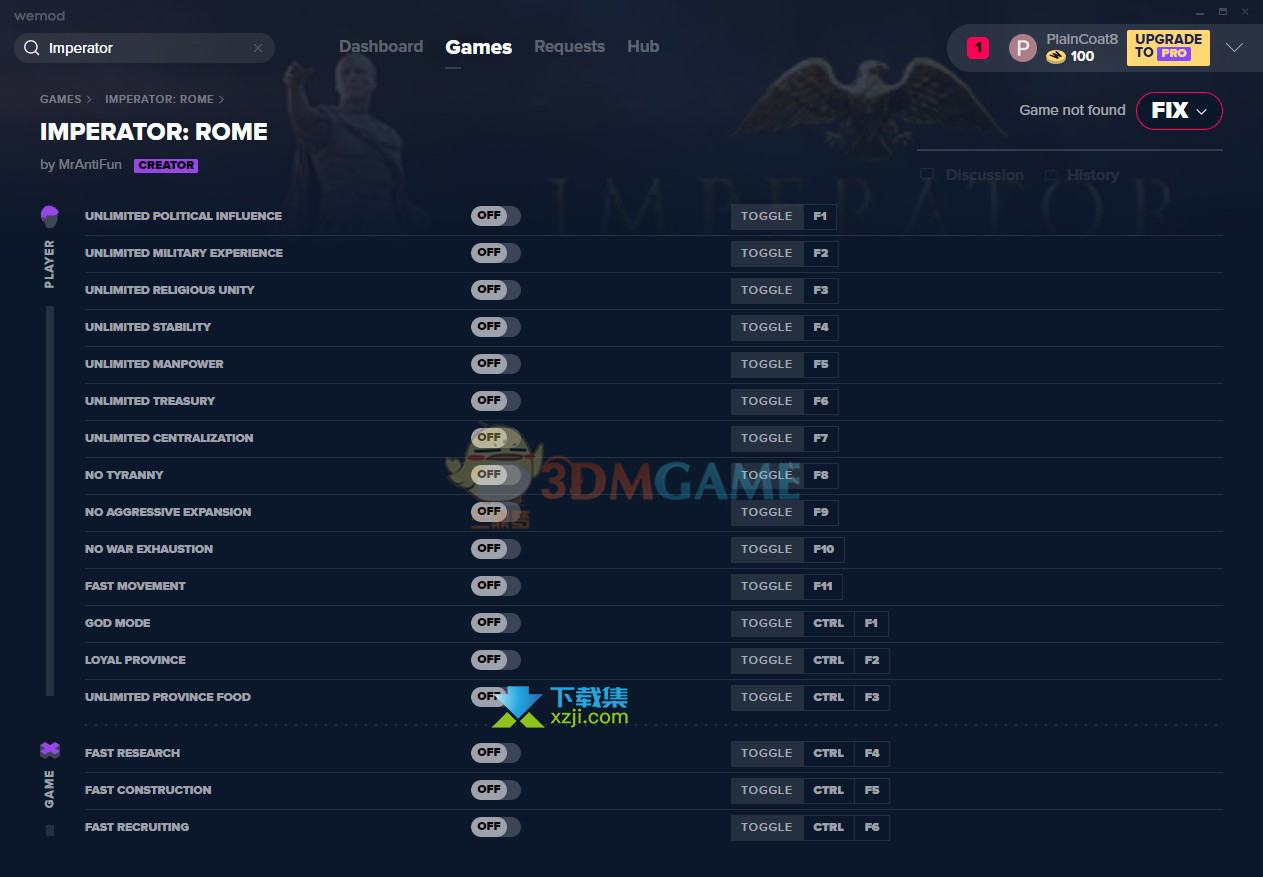This screenshot has height=877, width=1263.
Task: Click the Unlimited Province Food label
Action: pyautogui.click(x=168, y=697)
